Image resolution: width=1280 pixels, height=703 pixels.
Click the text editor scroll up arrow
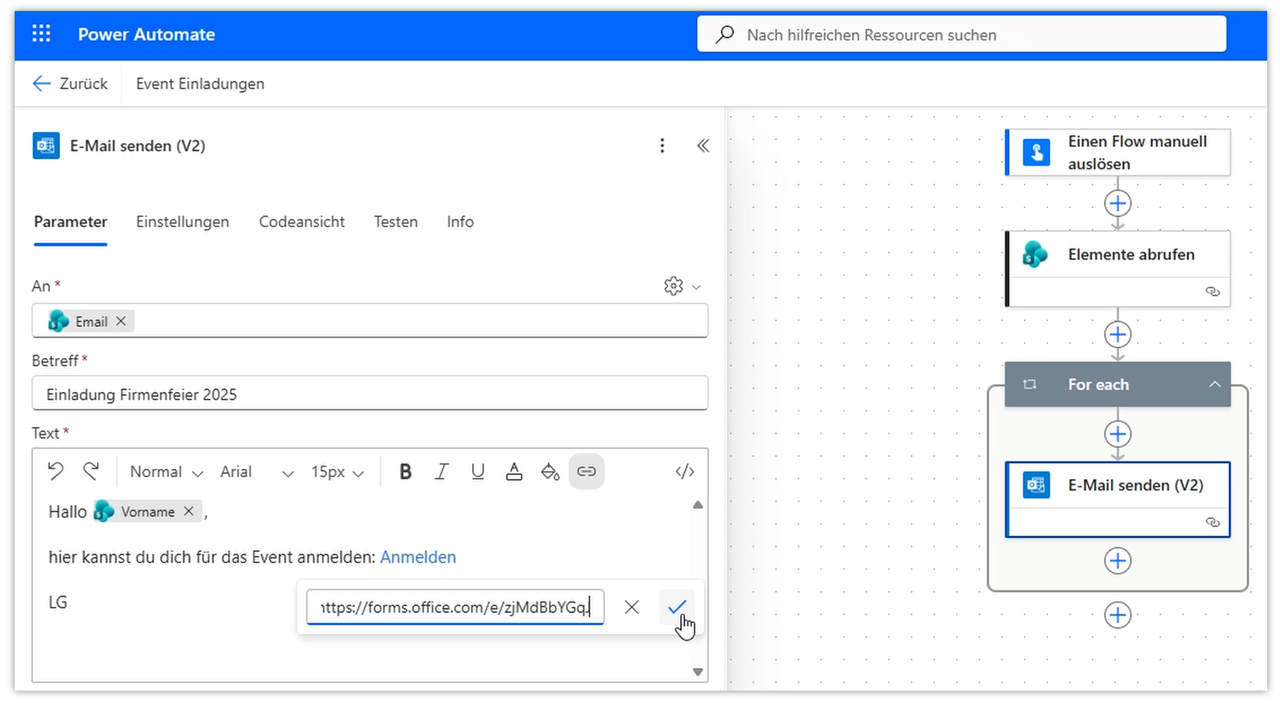pyautogui.click(x=698, y=505)
